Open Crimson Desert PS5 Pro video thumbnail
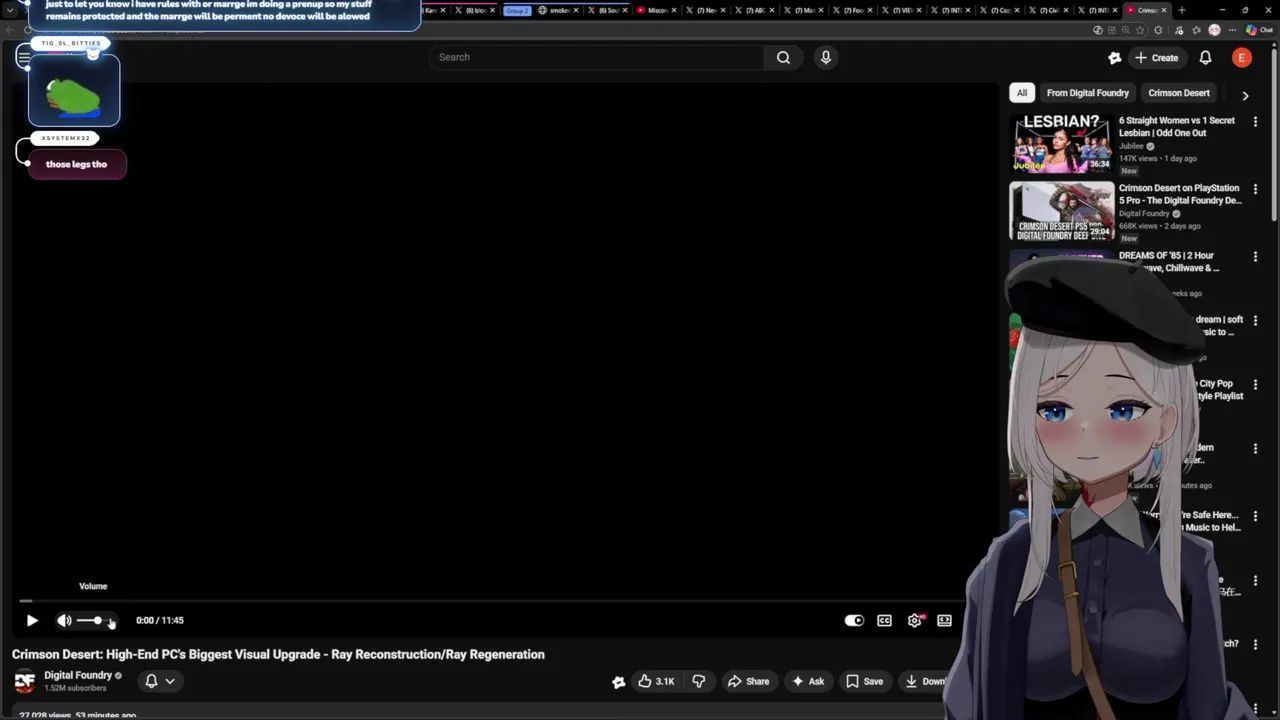 (x=1062, y=211)
